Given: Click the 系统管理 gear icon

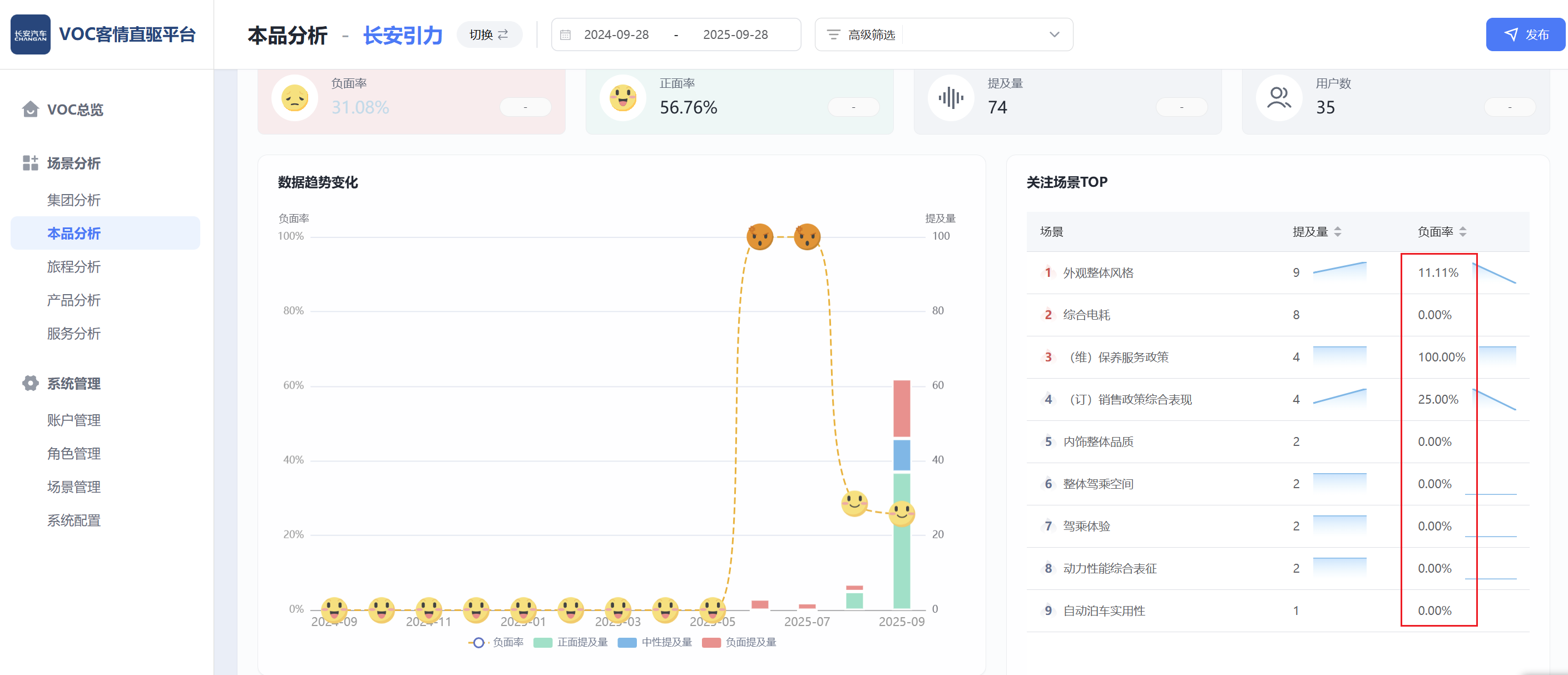Looking at the screenshot, I should [x=30, y=384].
